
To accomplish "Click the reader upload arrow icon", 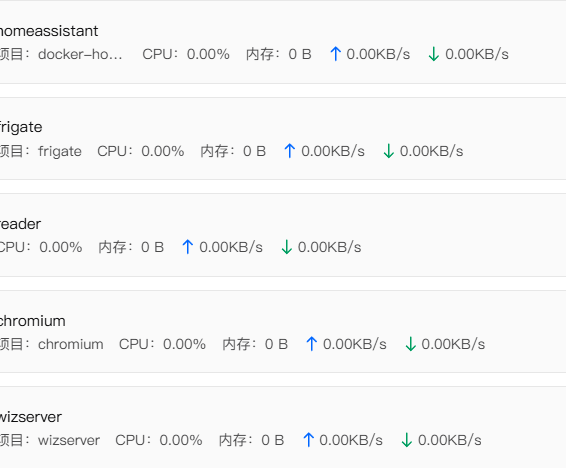I will (188, 247).
